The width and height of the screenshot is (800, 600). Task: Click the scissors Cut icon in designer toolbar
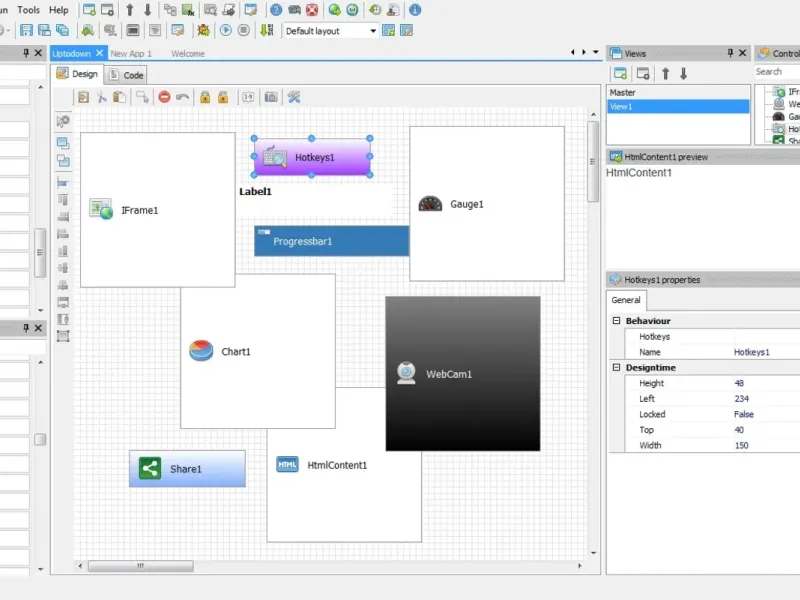[102, 97]
